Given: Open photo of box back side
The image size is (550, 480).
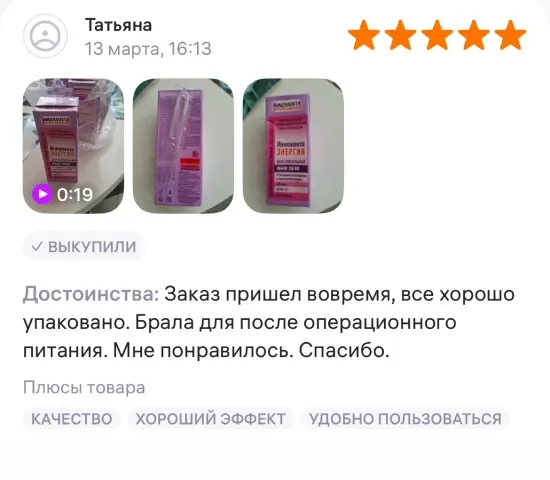Looking at the screenshot, I should tap(183, 146).
